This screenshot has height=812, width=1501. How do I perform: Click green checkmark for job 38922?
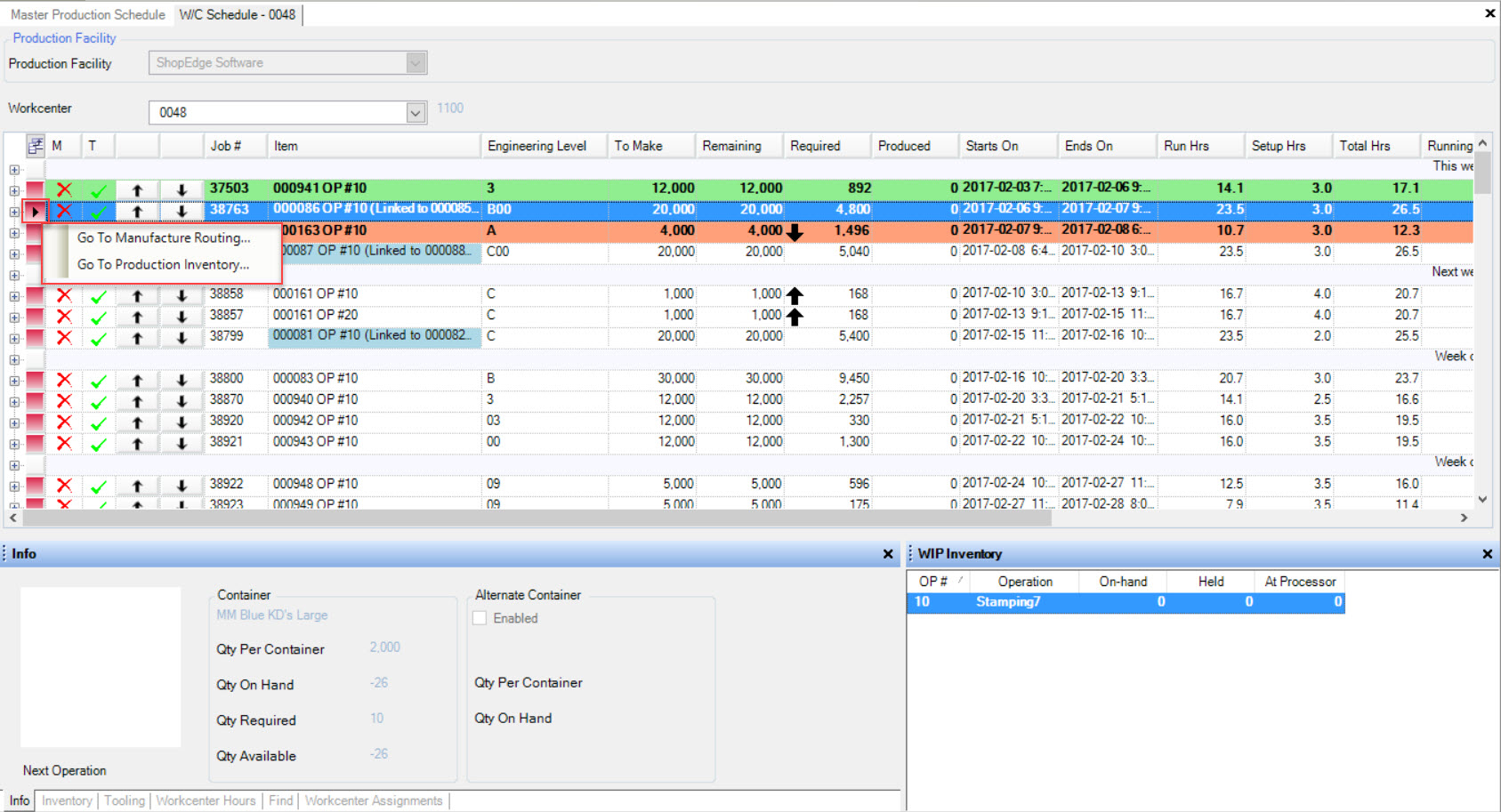click(x=99, y=486)
